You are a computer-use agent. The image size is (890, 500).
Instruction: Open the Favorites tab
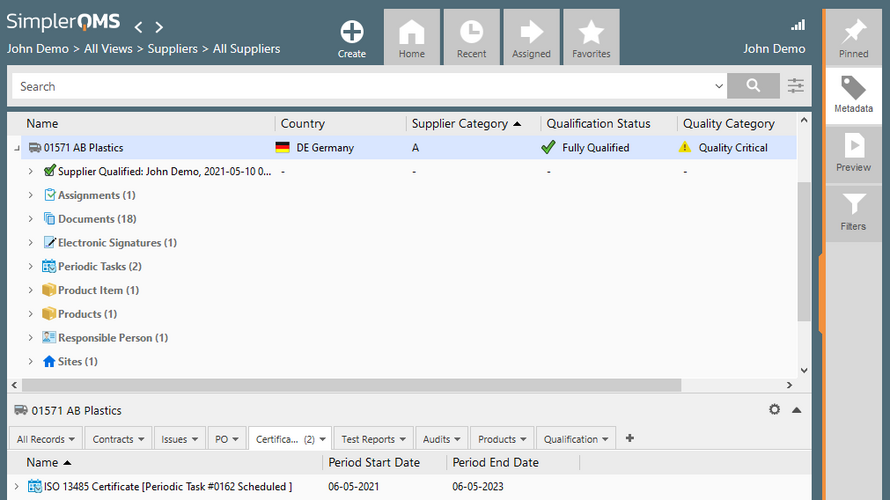pos(591,37)
